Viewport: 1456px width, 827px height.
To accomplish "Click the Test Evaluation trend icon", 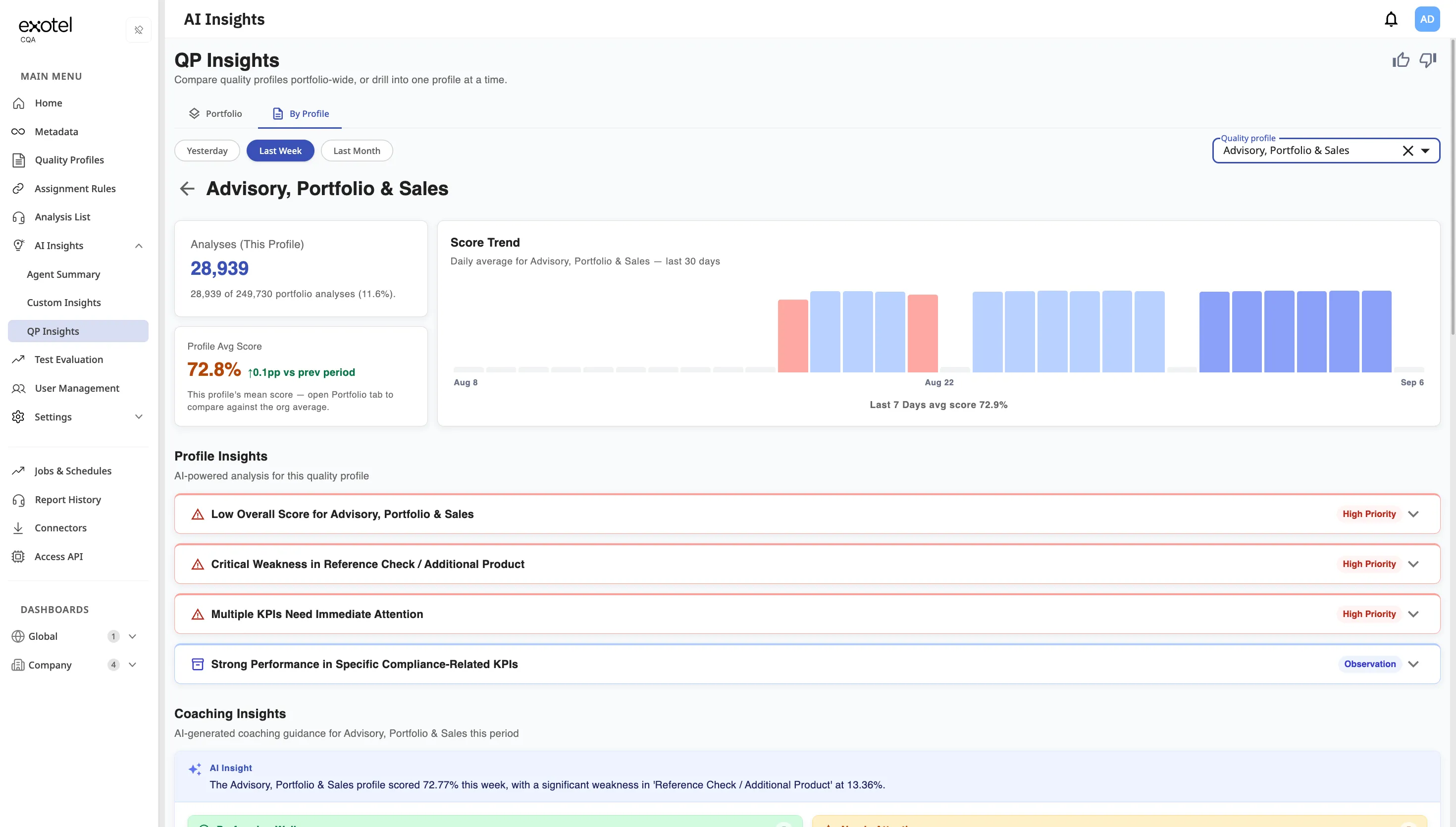I will tap(18, 360).
